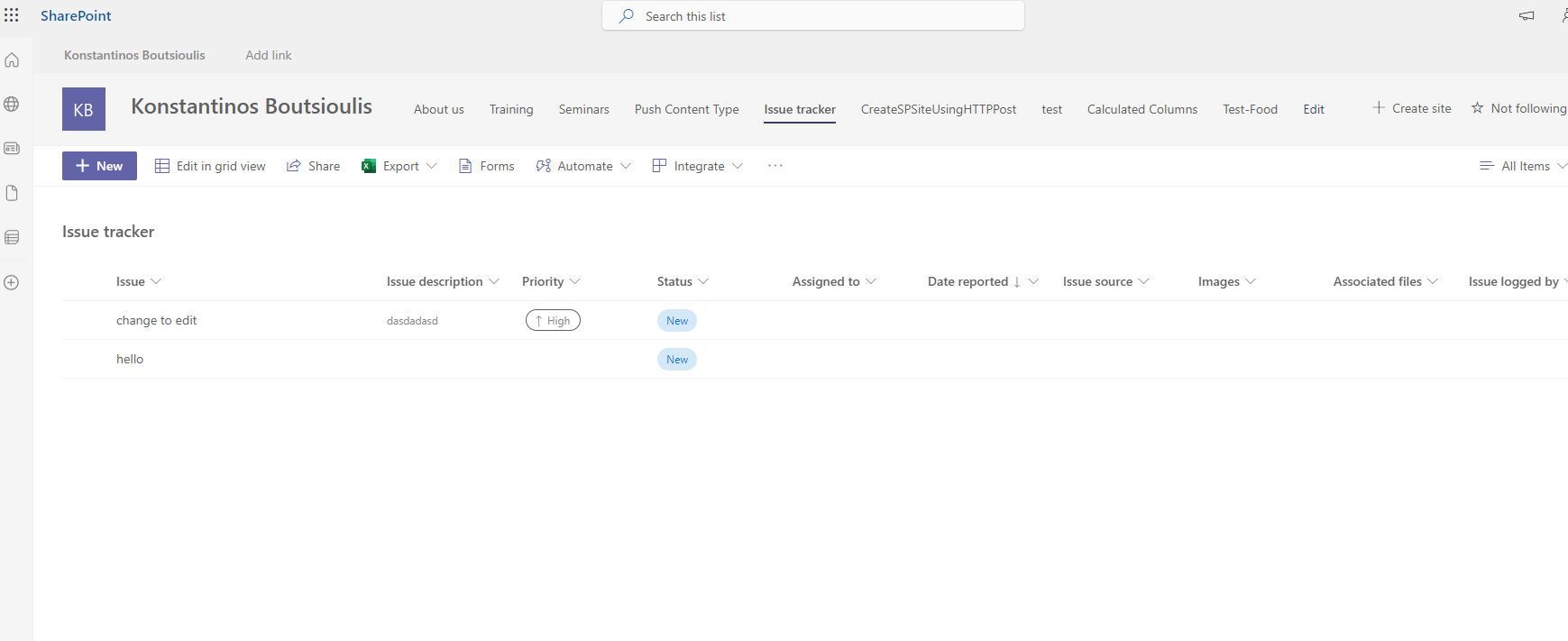Open My sites globe icon in sidebar

[x=12, y=104]
